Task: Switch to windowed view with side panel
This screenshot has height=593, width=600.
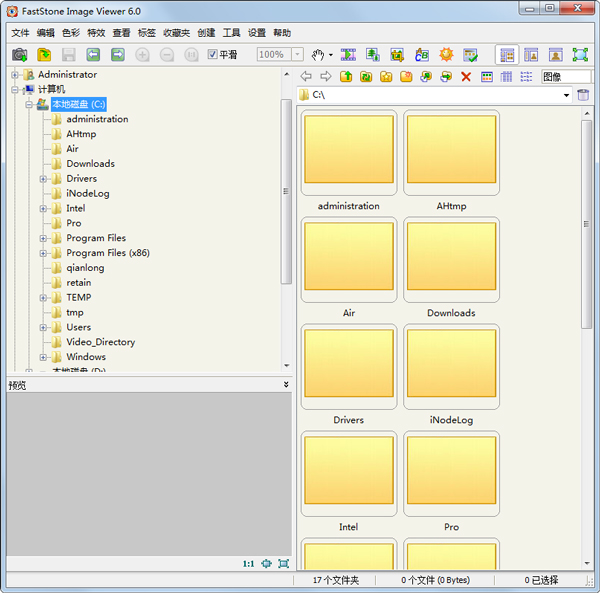Action: pyautogui.click(x=531, y=55)
